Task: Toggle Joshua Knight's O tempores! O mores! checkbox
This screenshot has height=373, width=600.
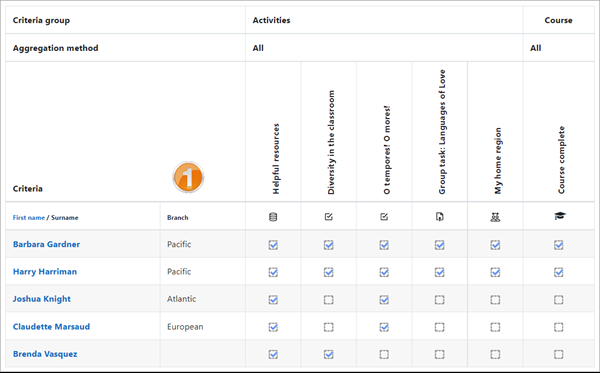Action: click(x=384, y=300)
